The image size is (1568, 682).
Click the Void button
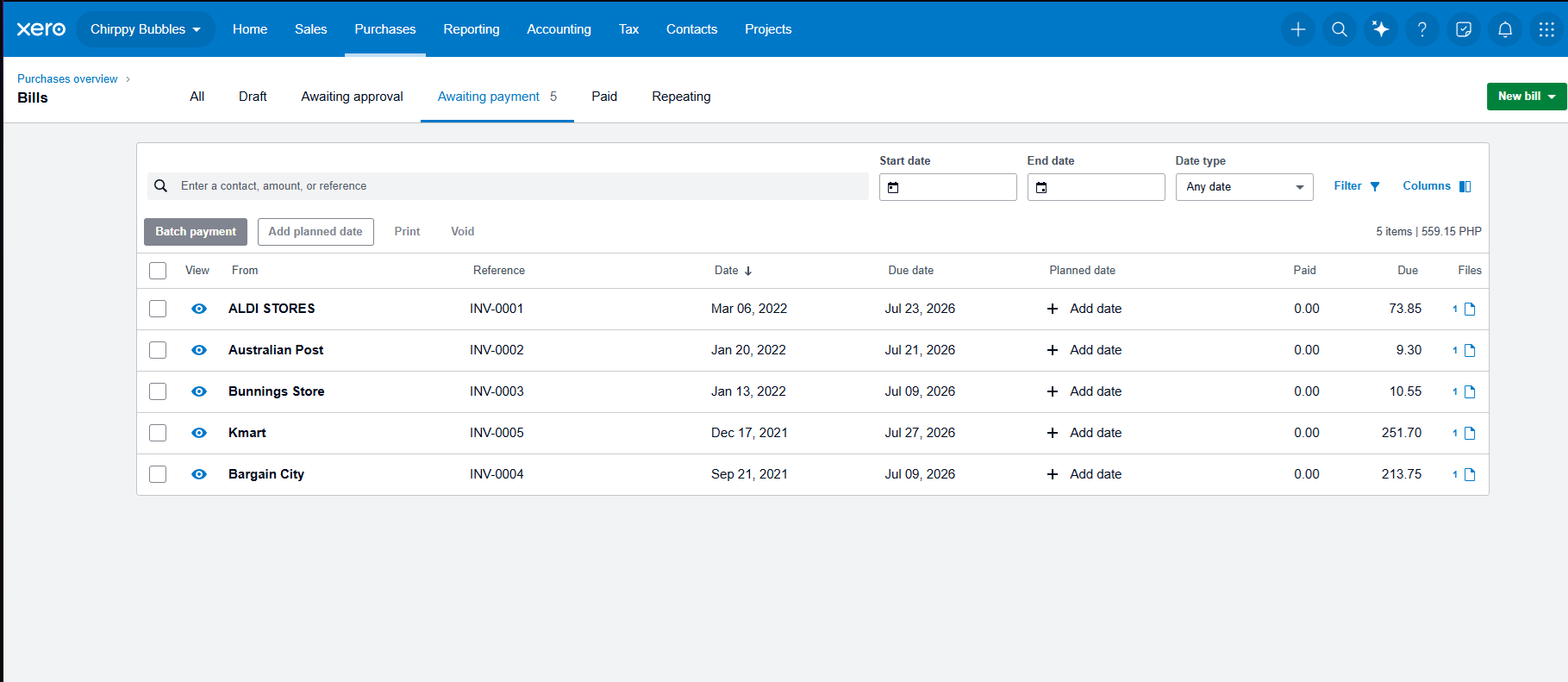click(x=463, y=232)
